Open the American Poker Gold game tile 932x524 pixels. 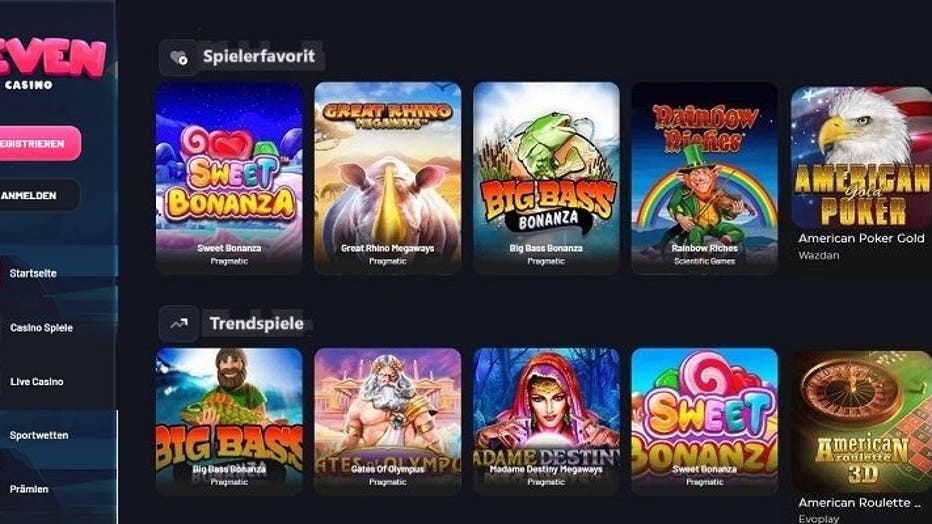861,173
